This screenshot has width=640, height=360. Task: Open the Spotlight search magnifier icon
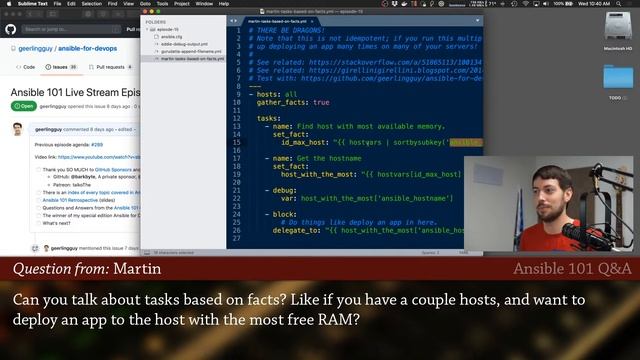click(619, 4)
